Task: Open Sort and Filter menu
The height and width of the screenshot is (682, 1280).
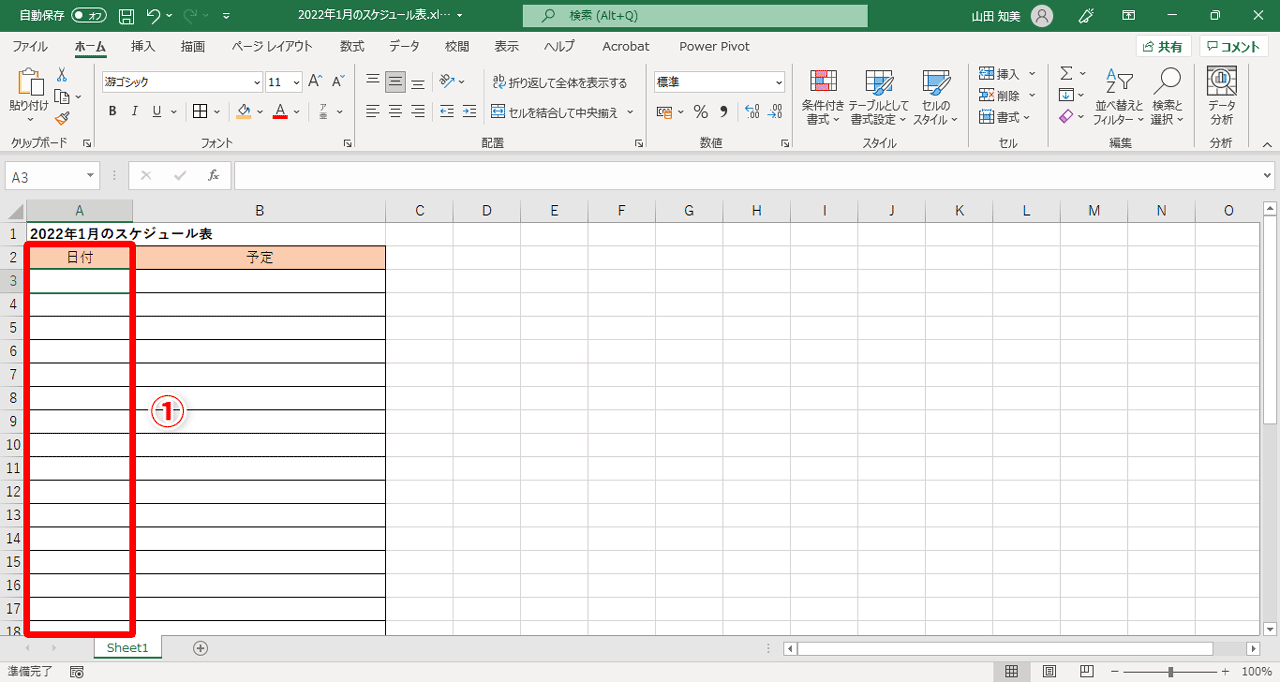Action: tap(1119, 97)
